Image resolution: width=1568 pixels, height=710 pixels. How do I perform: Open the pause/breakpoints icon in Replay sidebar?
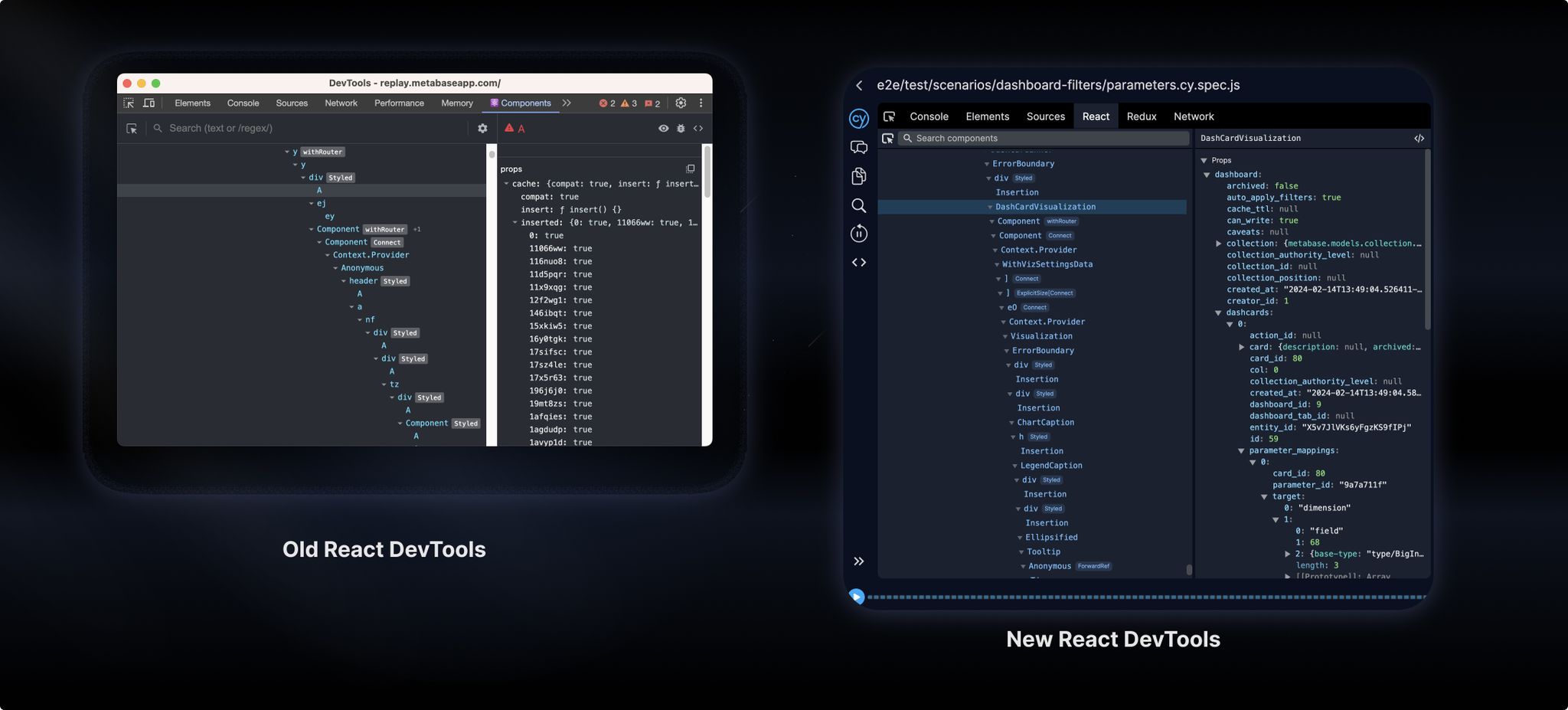(859, 234)
